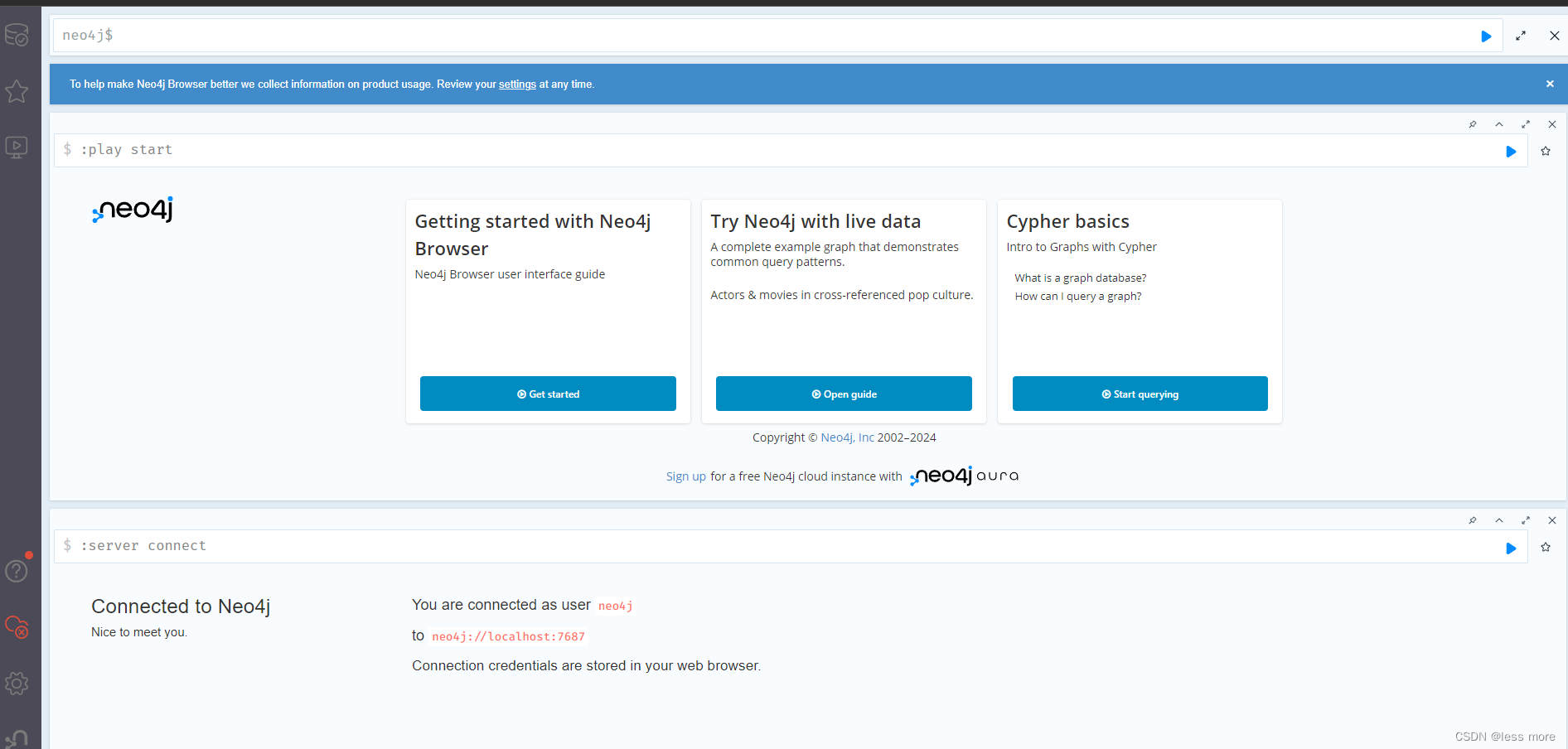Dismiss the blue usage information banner
This screenshot has width=1568, height=749.
(x=1550, y=84)
